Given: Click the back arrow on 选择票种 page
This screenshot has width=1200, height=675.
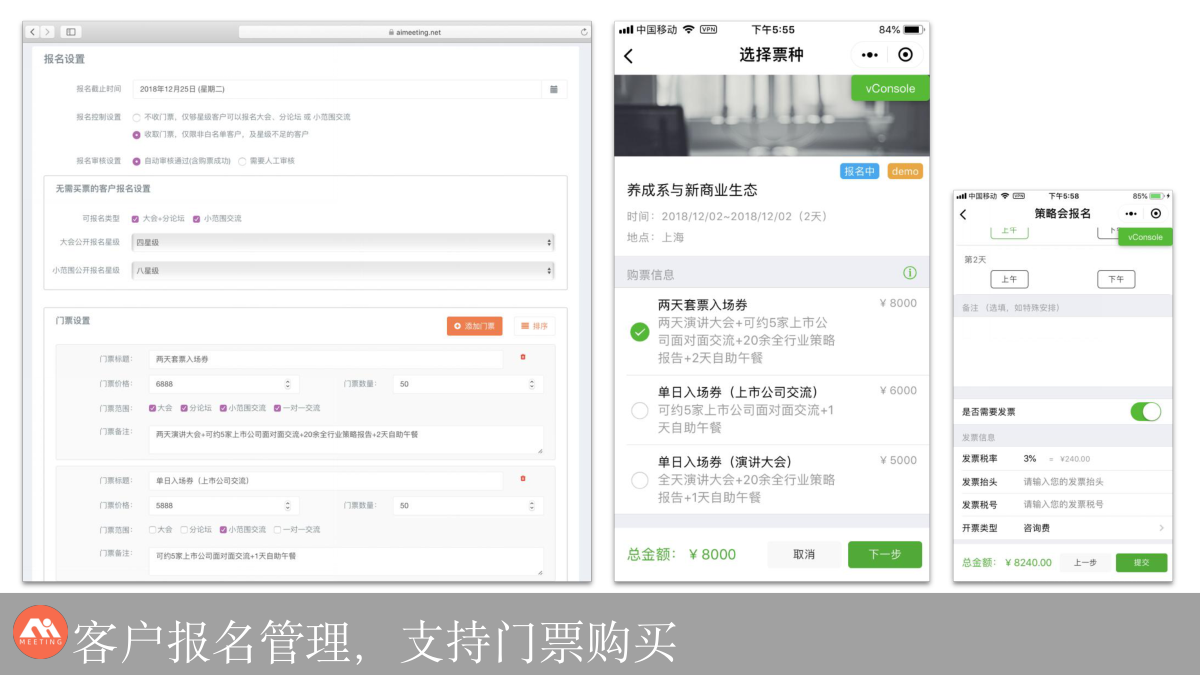Looking at the screenshot, I should [x=629, y=56].
